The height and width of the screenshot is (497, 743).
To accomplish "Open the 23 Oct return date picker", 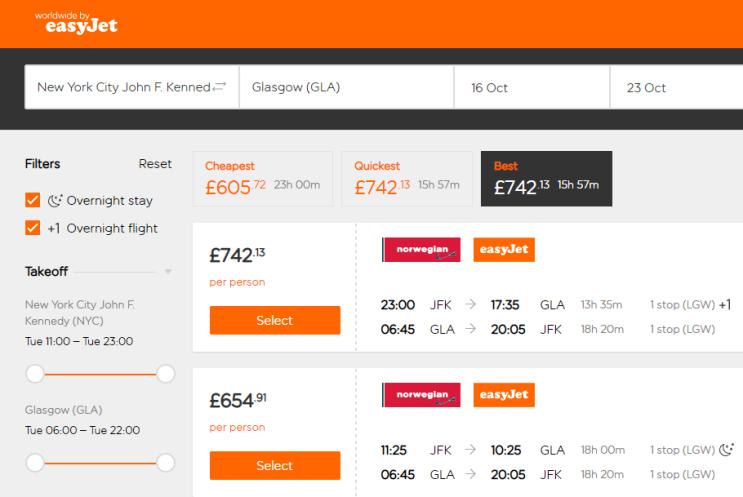I will point(676,88).
